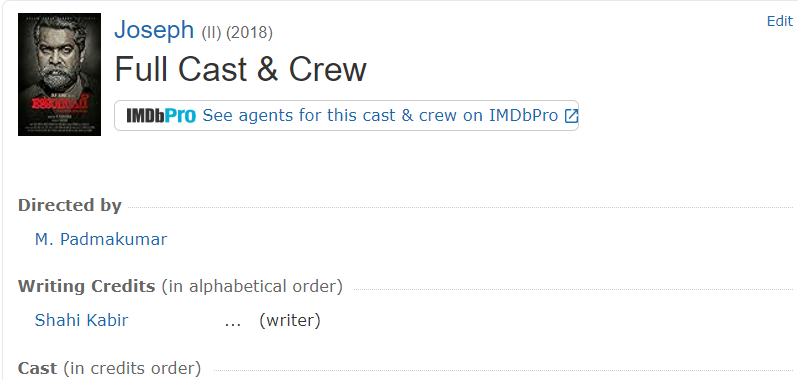This screenshot has width=798, height=380.
Task: Select the Writing Credits section heading
Action: tap(87, 286)
